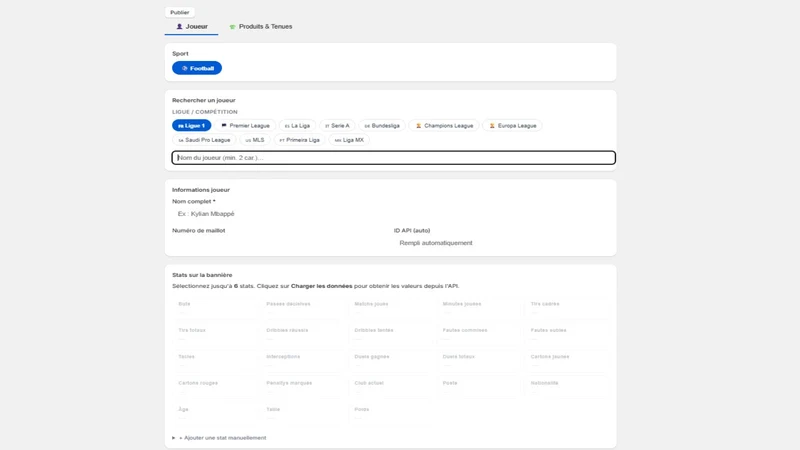Toggle the Dribbles tentés stat tile

coord(390,335)
